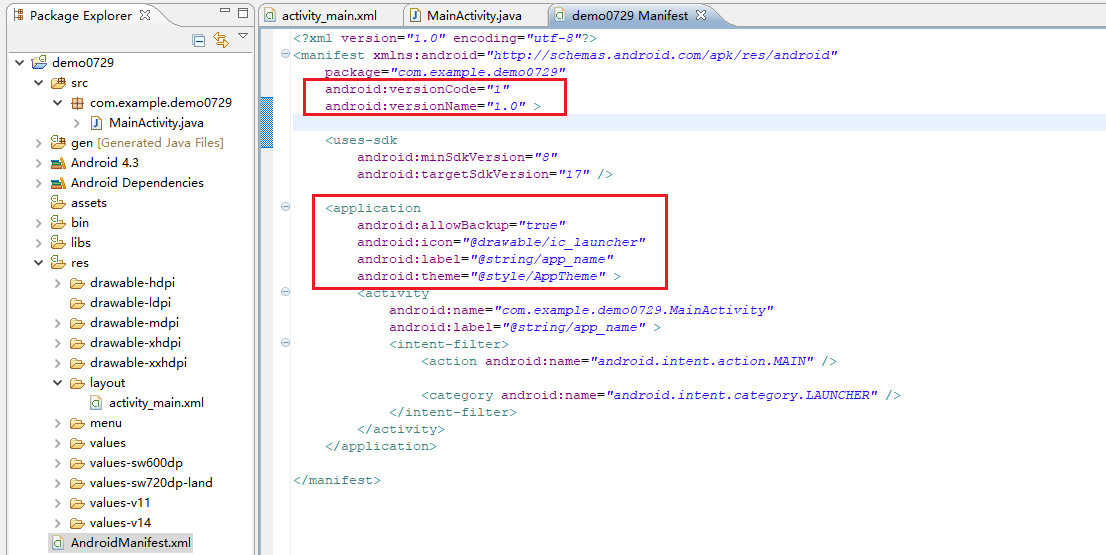1106x555 pixels.
Task: Expand the values-v14 folder arrow
Action: click(x=58, y=523)
